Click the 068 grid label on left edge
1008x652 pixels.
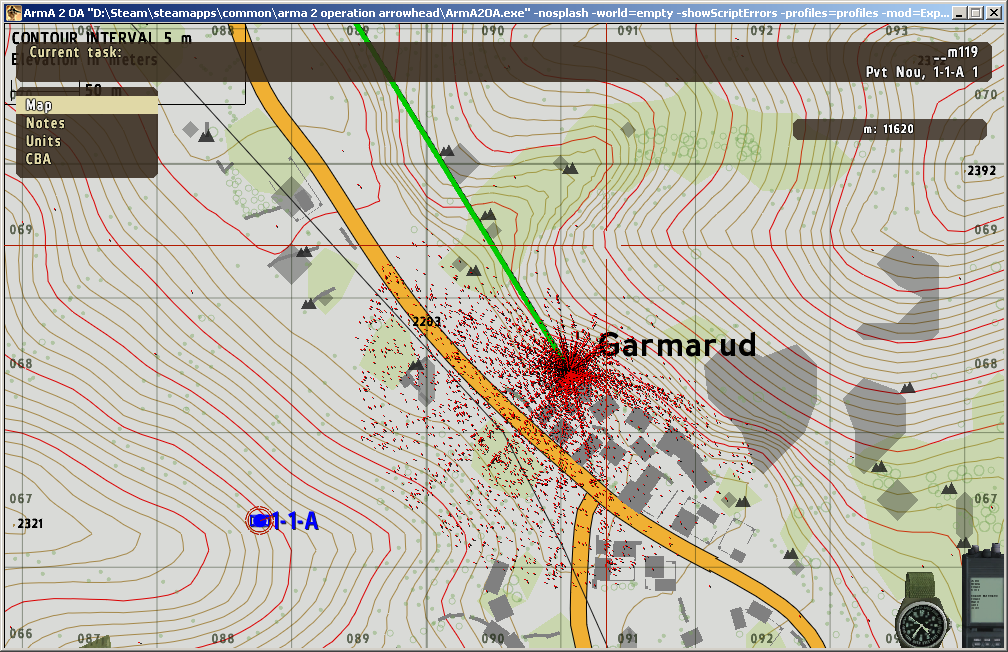point(21,363)
